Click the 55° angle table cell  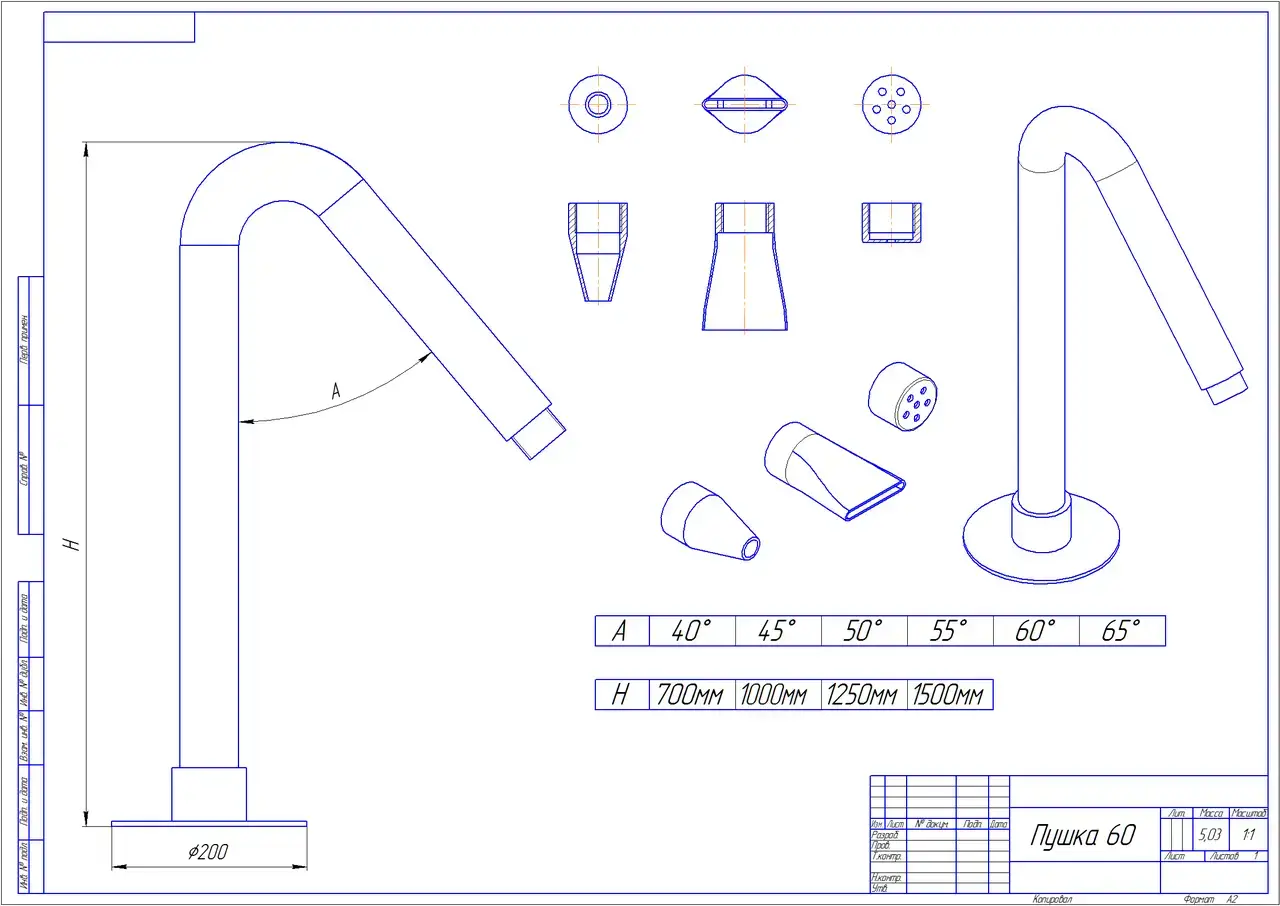coord(950,631)
